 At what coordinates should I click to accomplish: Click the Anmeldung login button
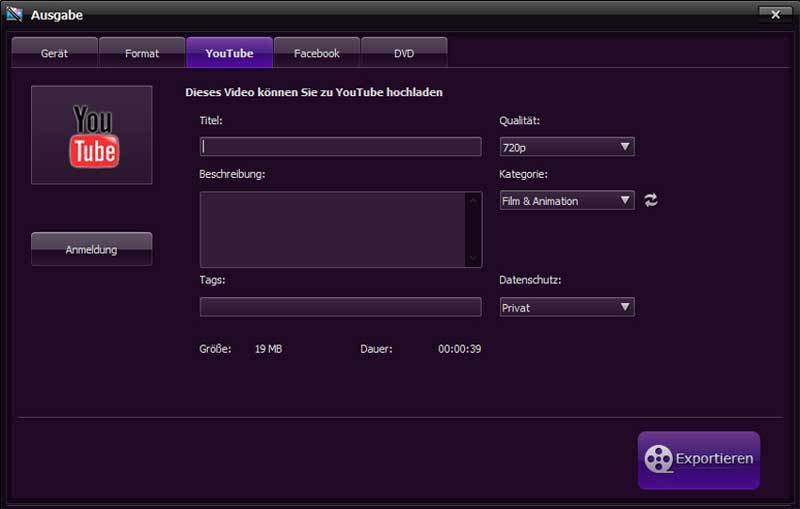92,249
